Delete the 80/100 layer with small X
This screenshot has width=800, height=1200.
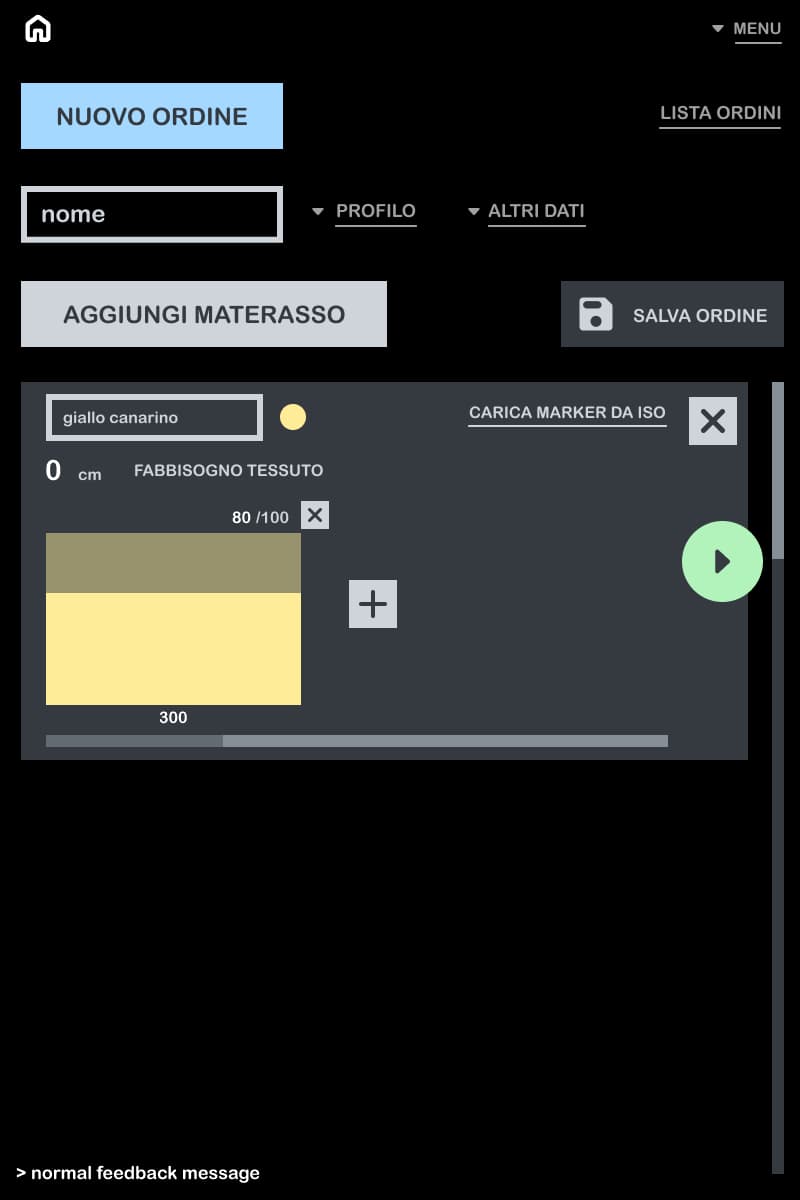(315, 516)
